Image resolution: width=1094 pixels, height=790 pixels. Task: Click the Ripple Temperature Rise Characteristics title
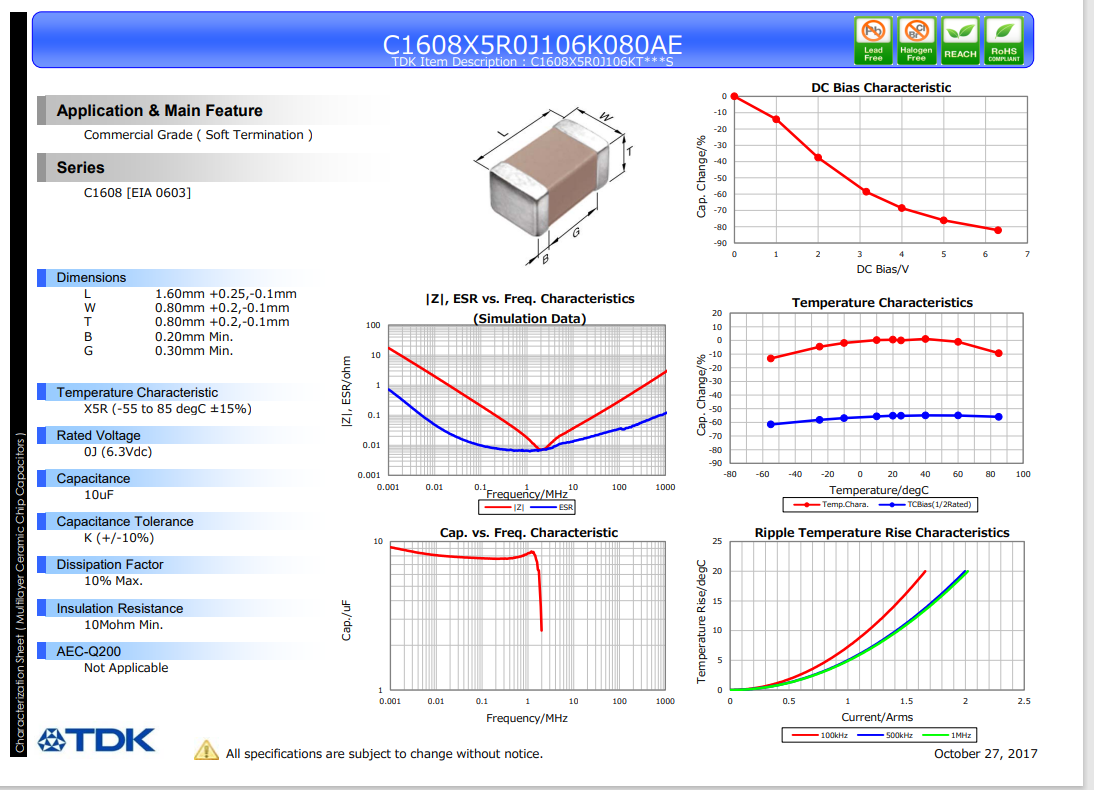tap(882, 532)
